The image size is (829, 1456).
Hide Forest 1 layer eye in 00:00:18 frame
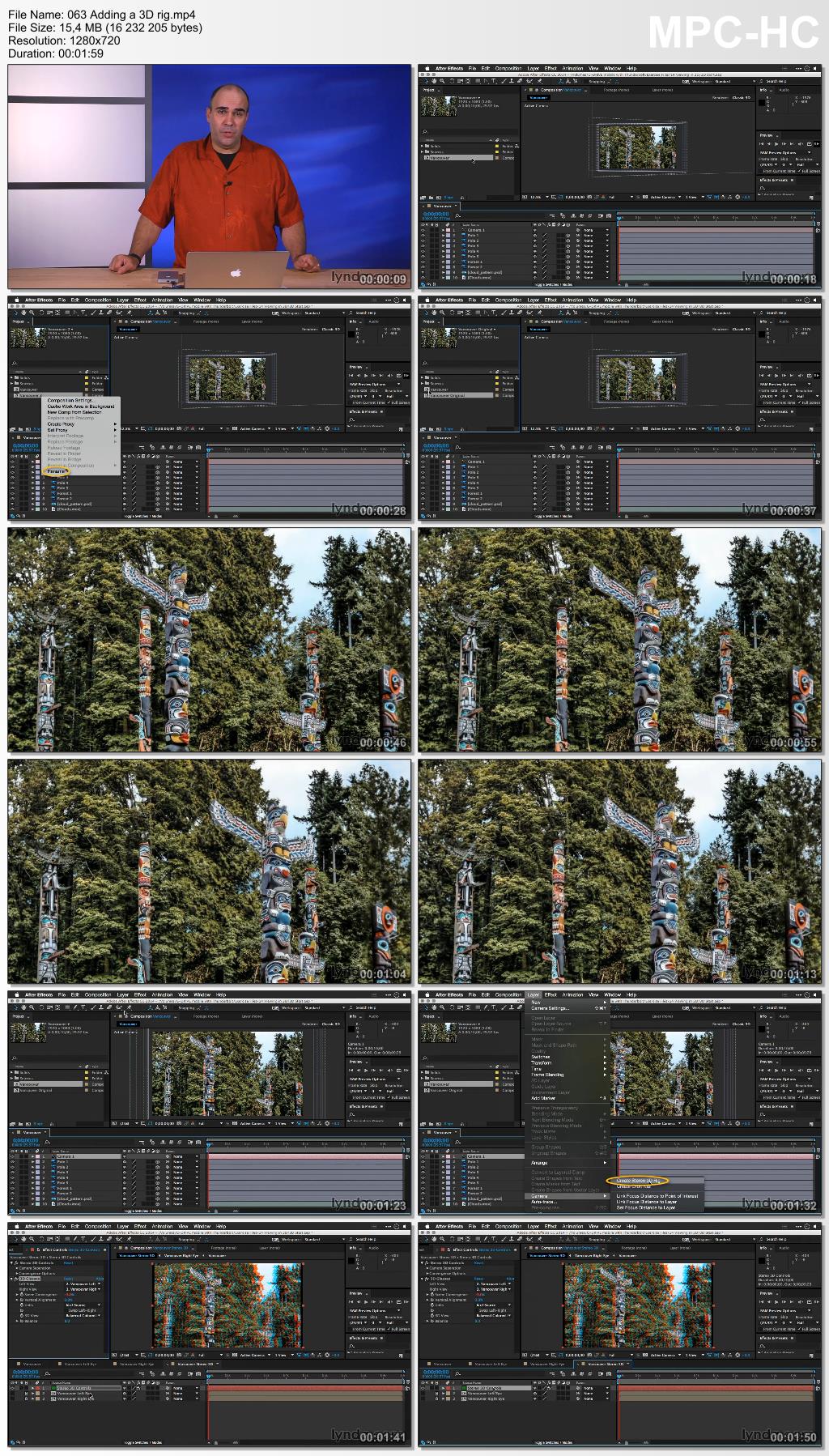click(423, 262)
